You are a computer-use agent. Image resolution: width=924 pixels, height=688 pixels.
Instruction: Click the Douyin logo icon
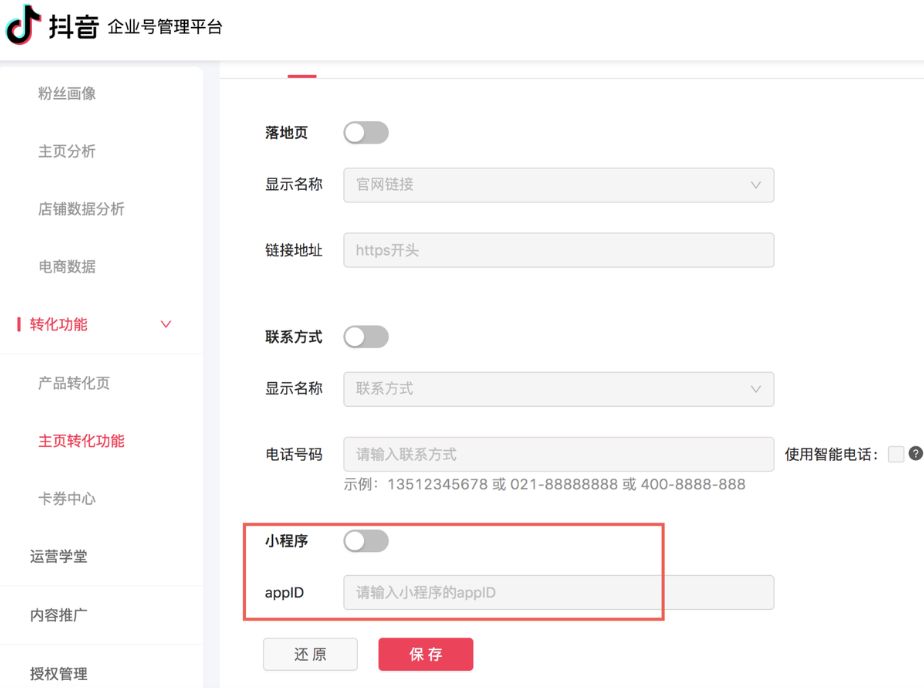[24, 25]
